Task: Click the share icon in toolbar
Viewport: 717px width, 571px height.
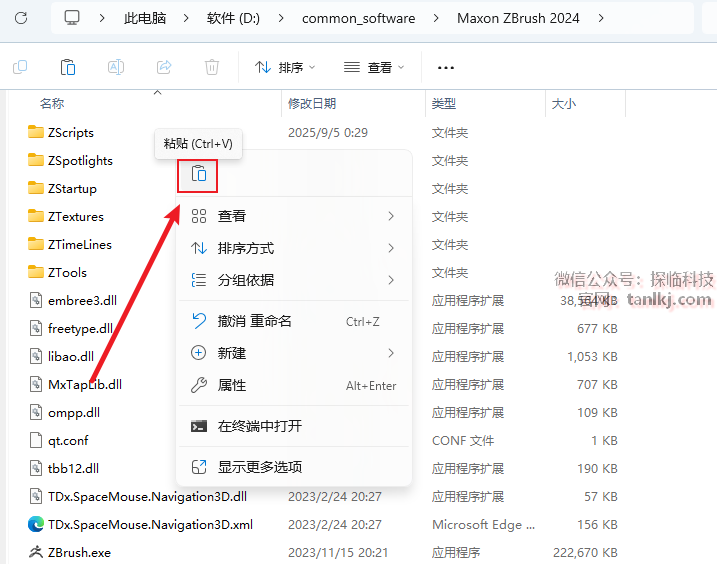Action: [x=164, y=67]
